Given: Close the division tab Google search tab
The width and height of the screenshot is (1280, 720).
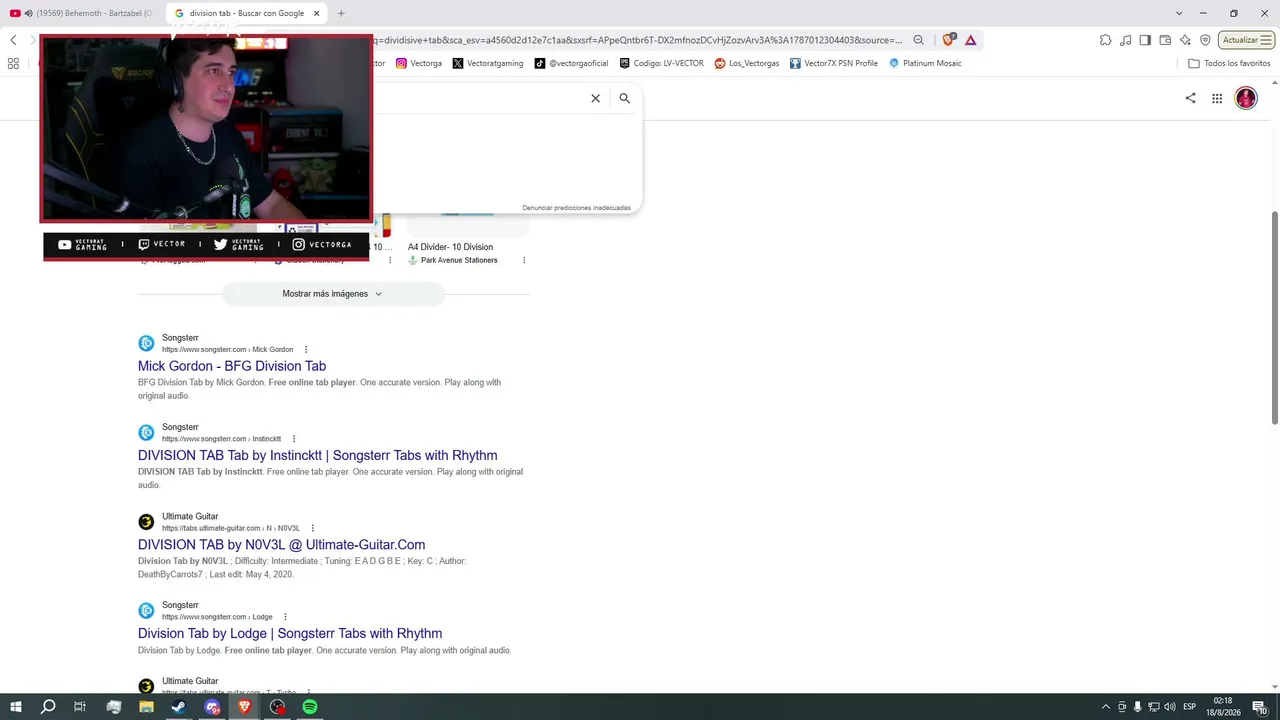Looking at the screenshot, I should (316, 13).
